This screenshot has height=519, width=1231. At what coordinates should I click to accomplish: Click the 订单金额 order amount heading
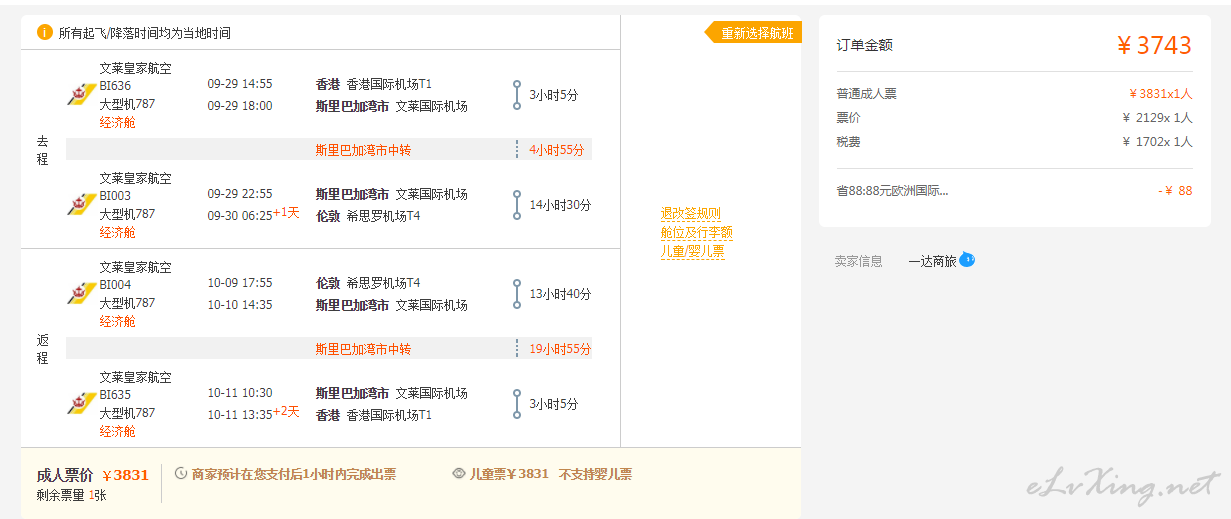(x=864, y=45)
